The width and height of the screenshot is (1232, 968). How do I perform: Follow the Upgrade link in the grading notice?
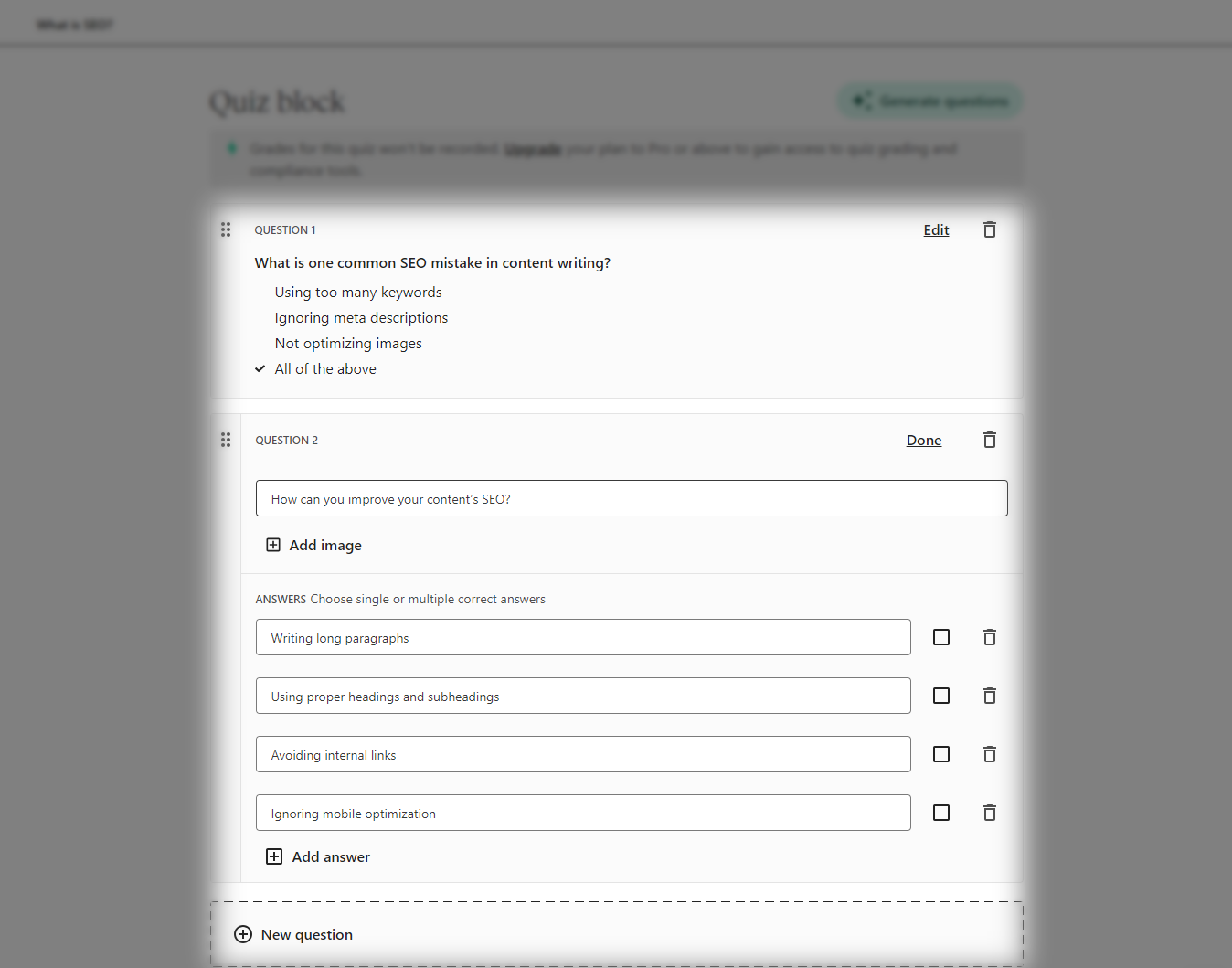pyautogui.click(x=533, y=149)
